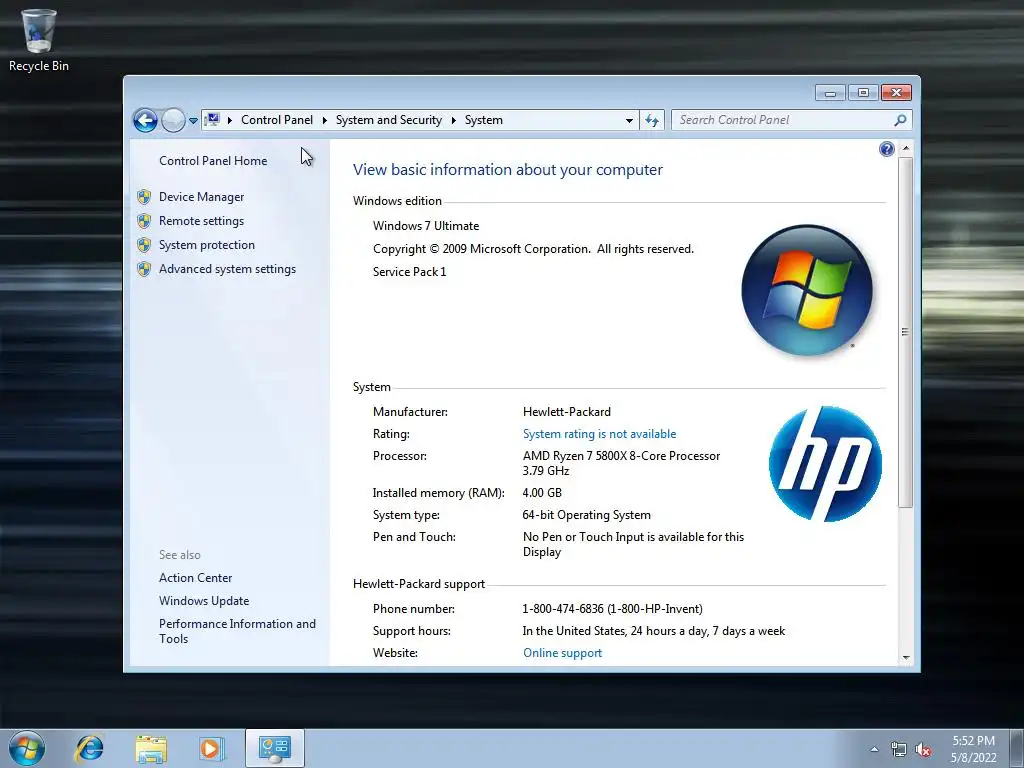Screen dimensions: 1024x768
Task: Click shield icon beside Advanced system settings
Action: coord(144,269)
